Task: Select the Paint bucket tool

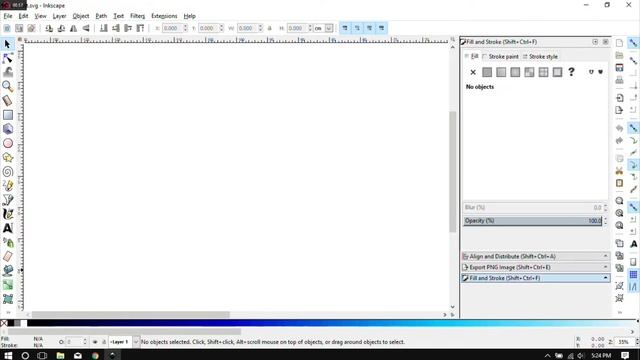Action: coord(7,271)
